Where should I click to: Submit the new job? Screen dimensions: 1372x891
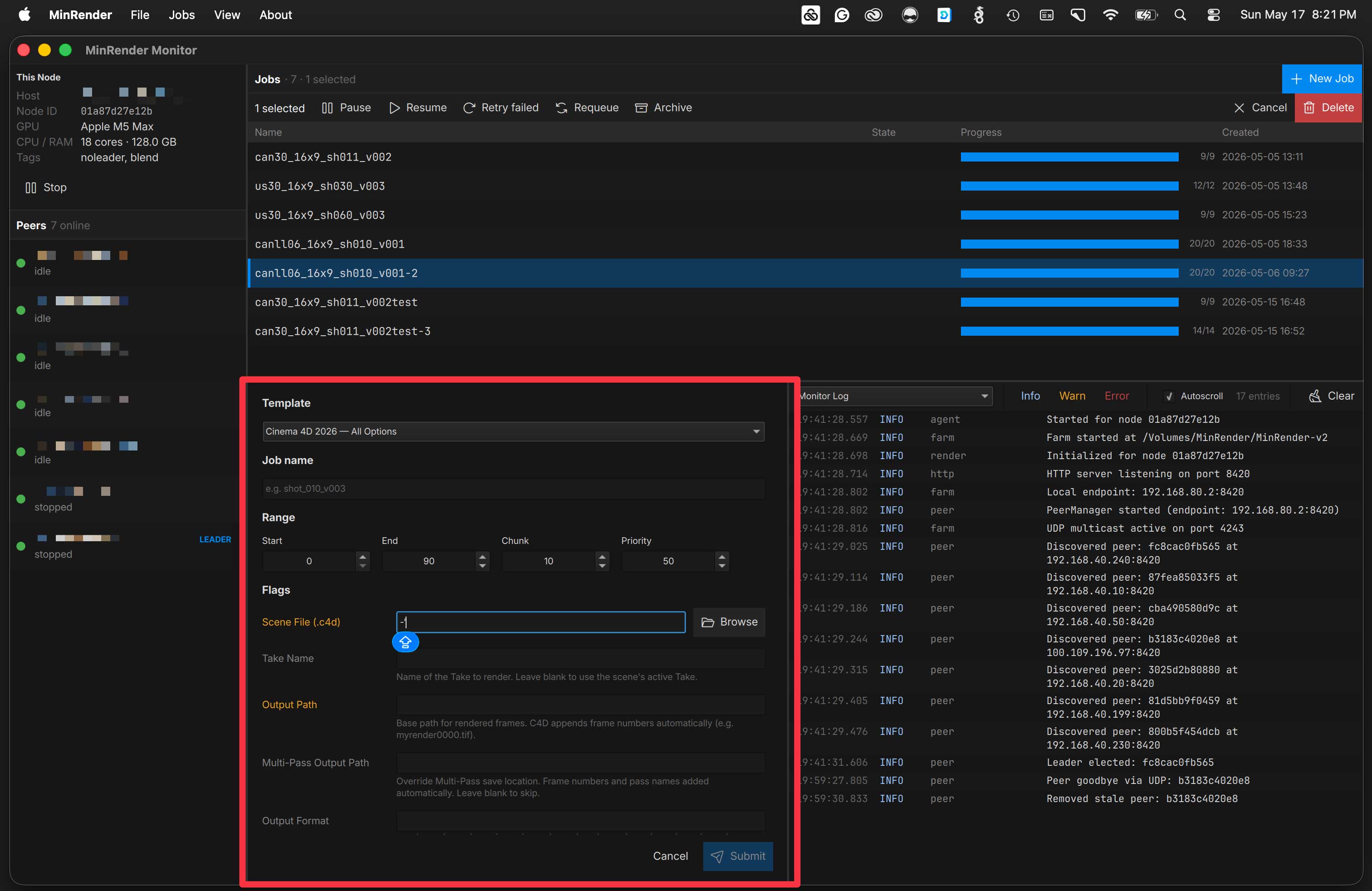coord(738,856)
